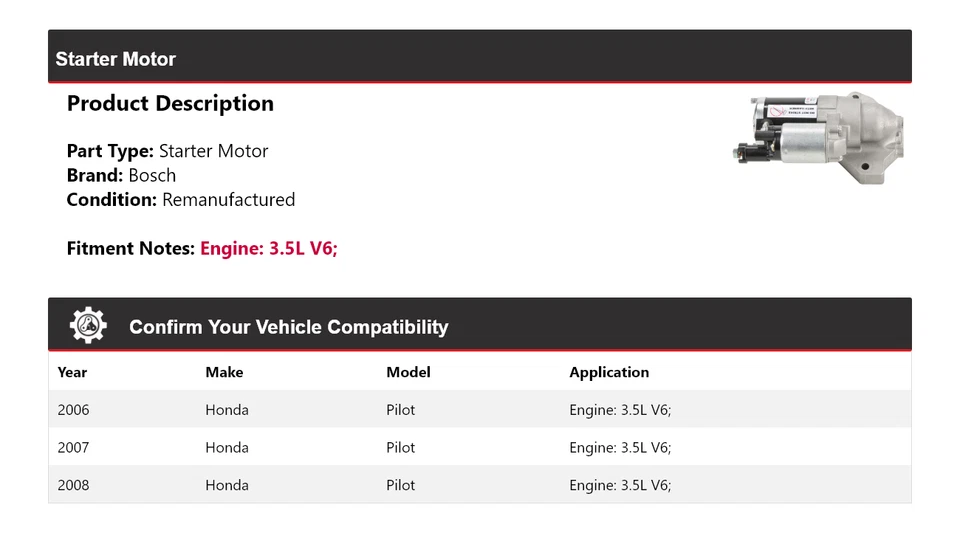
Task: Click the Brand: Bosch line
Action: (121, 175)
